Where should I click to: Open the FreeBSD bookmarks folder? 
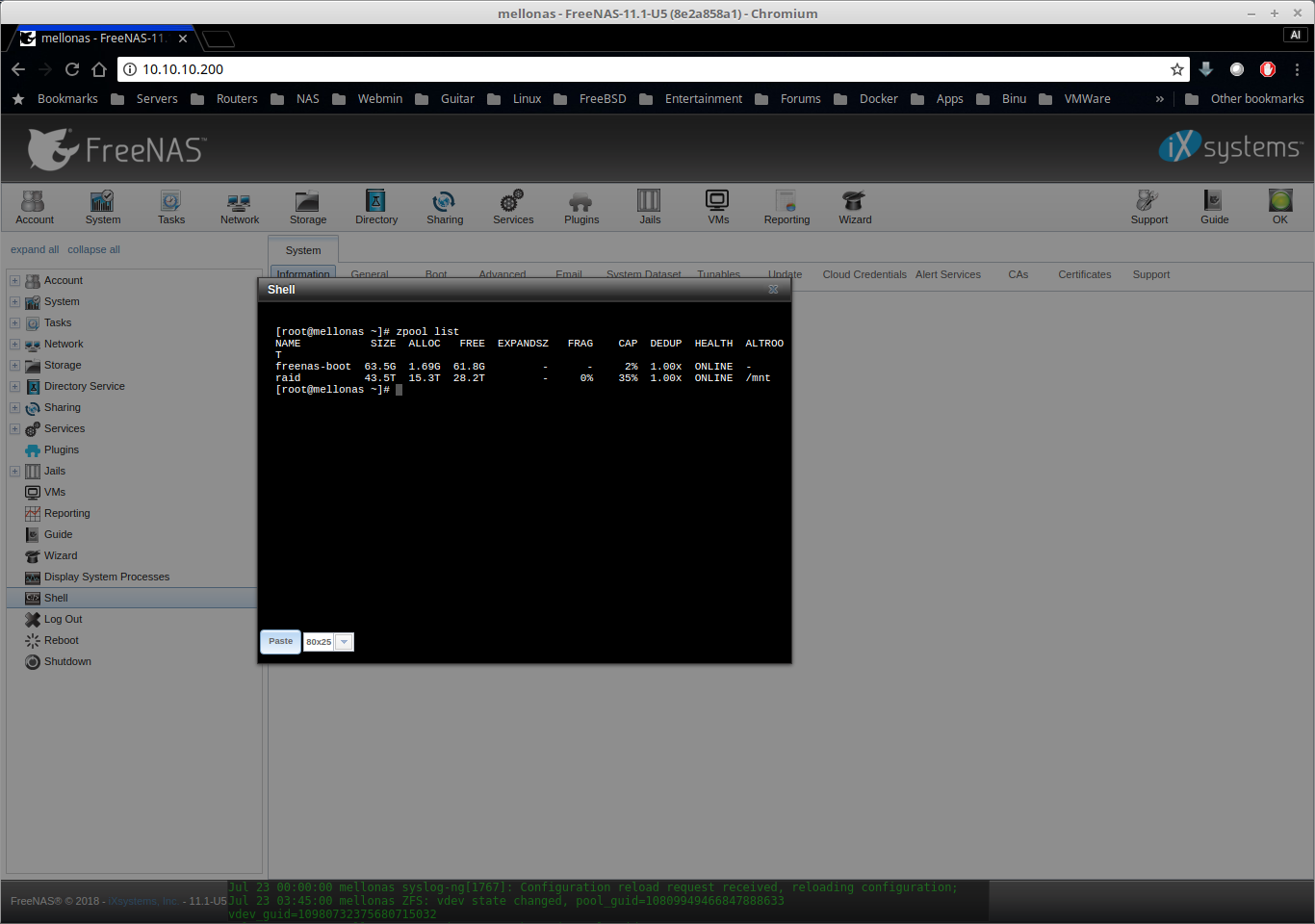pyautogui.click(x=590, y=99)
